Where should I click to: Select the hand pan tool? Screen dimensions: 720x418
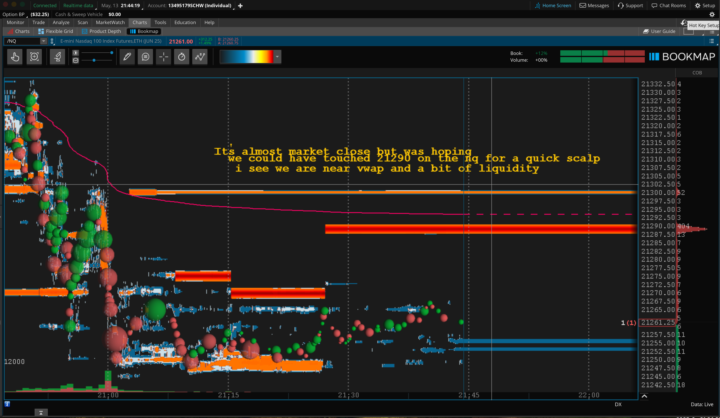click(x=15, y=57)
